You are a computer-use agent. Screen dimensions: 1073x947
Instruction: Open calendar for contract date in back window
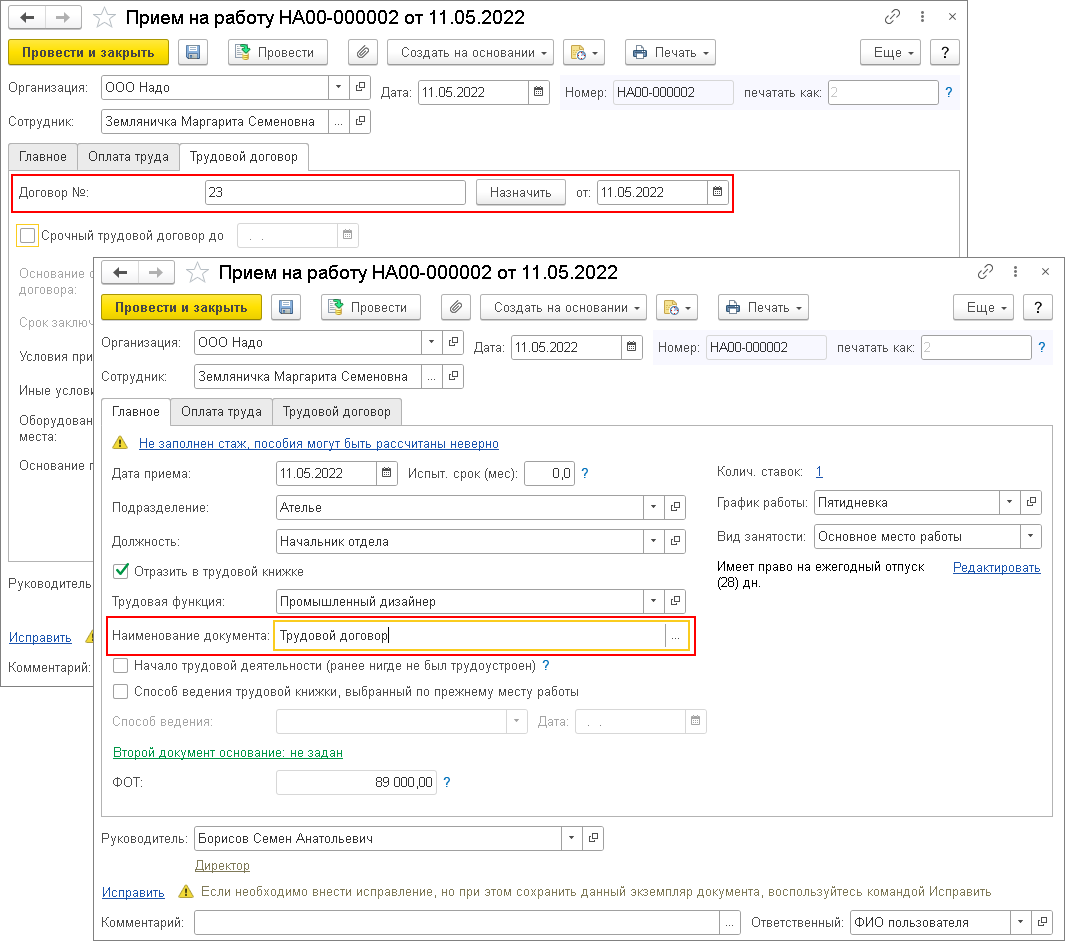tap(717, 193)
